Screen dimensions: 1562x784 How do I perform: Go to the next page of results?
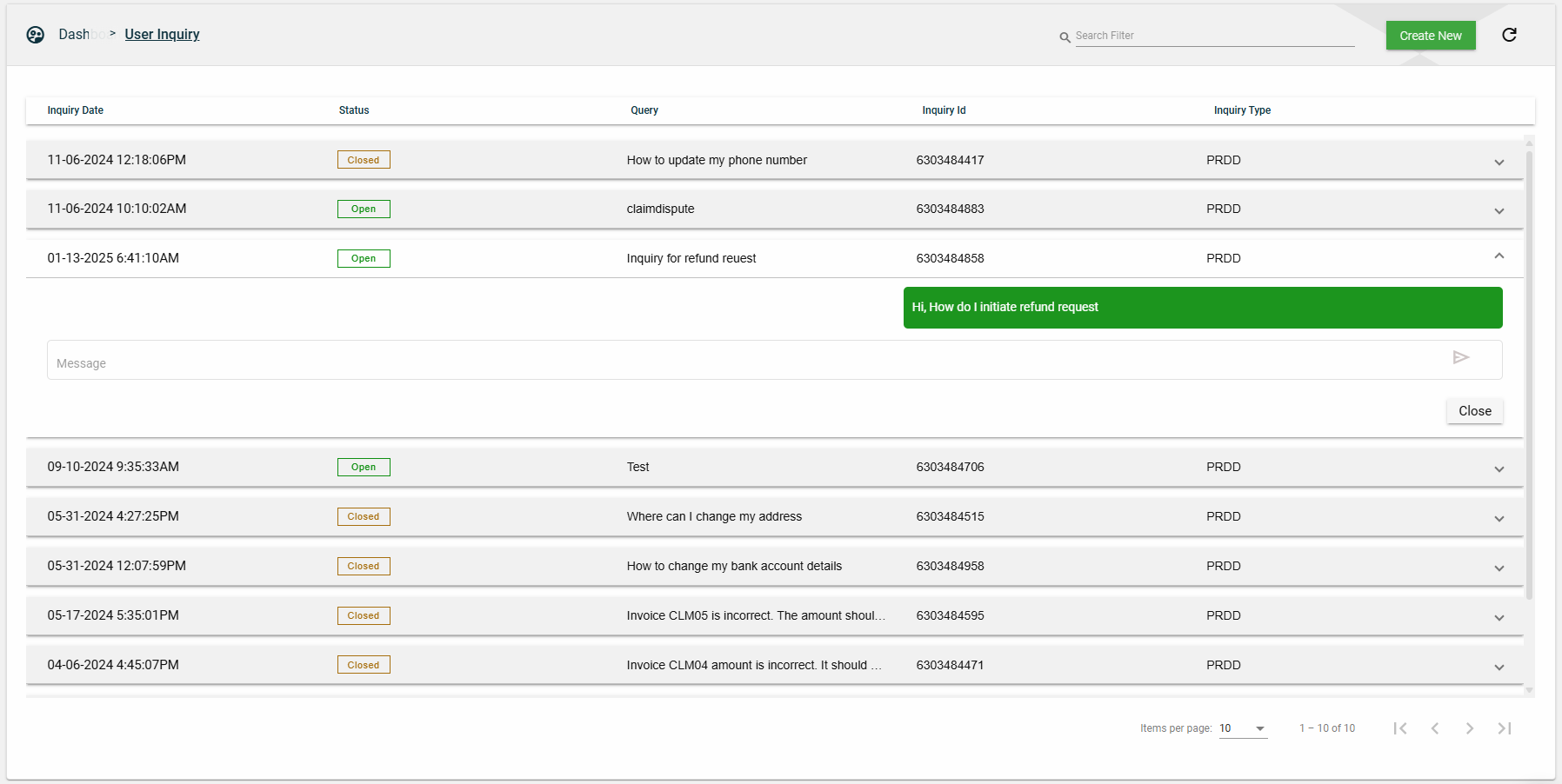click(x=1469, y=728)
